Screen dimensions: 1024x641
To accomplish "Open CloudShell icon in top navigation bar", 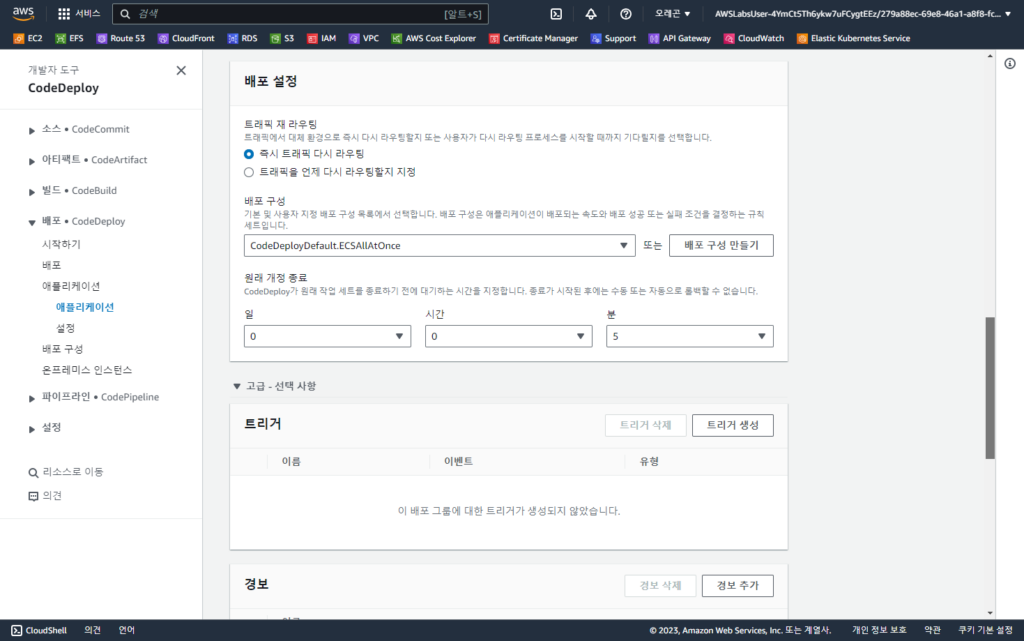I will click(556, 14).
